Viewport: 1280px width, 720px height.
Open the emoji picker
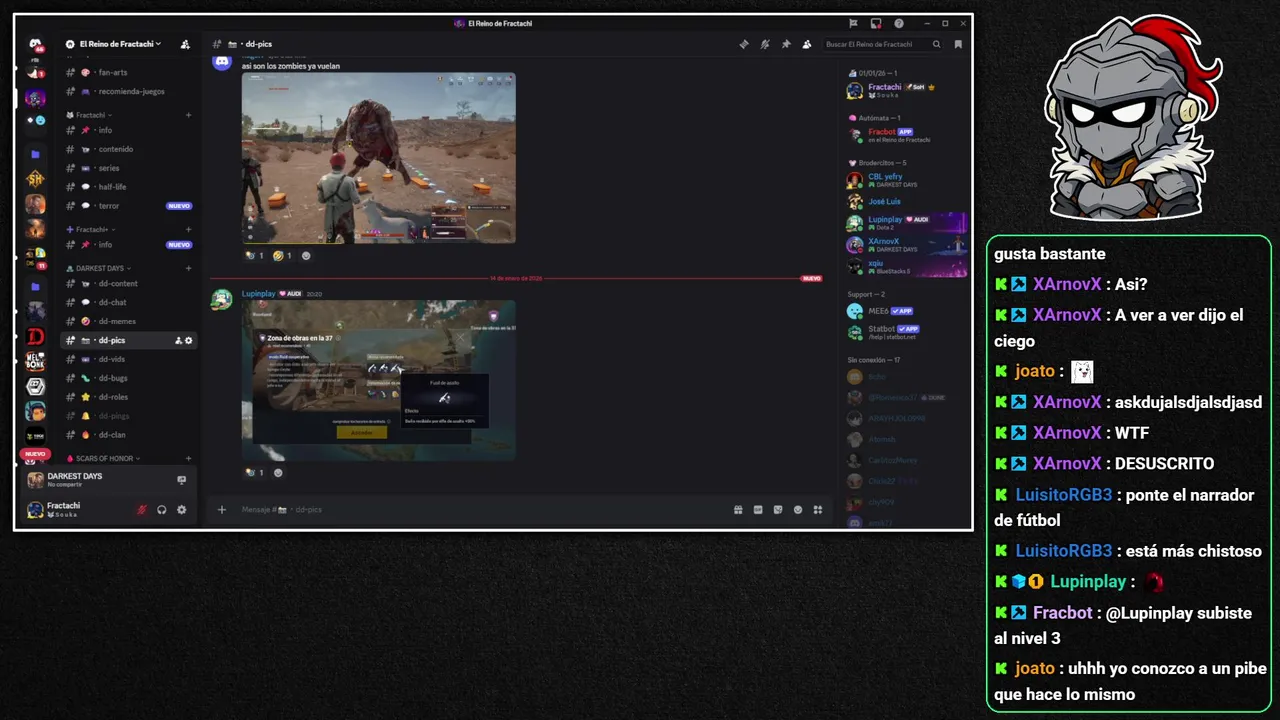pyautogui.click(x=797, y=510)
